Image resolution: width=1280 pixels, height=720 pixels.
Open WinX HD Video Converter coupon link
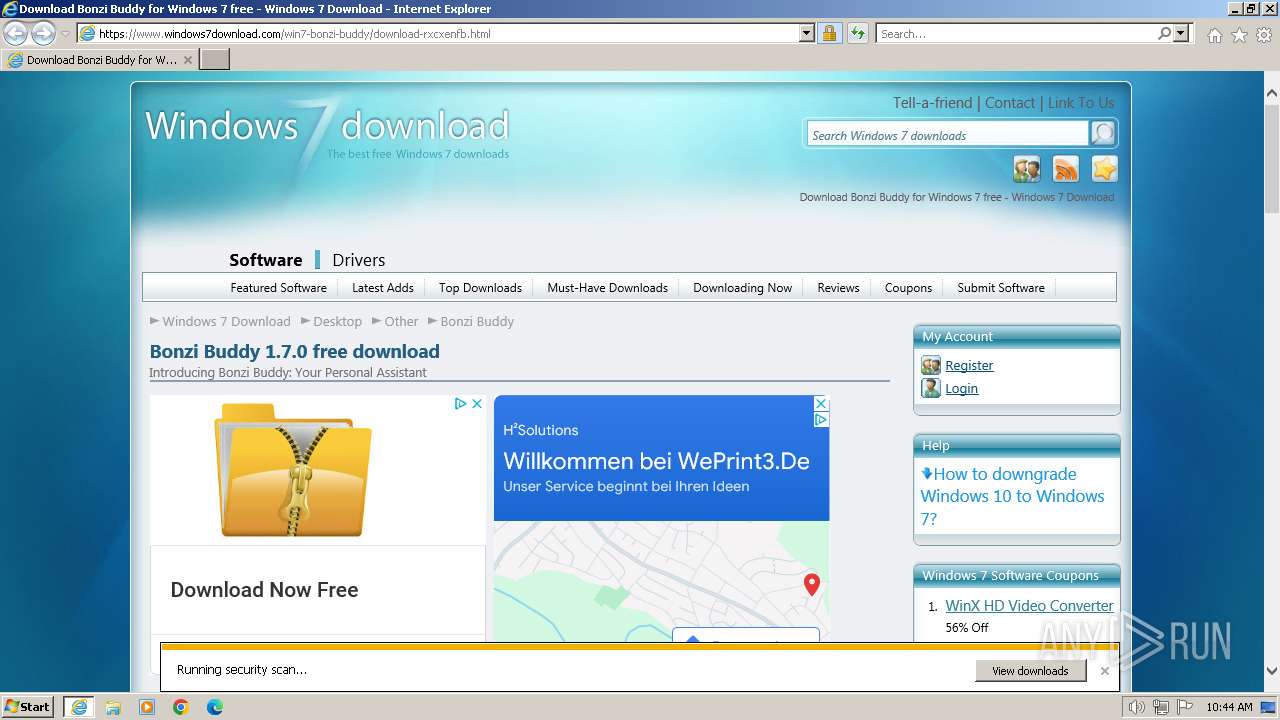click(1029, 606)
